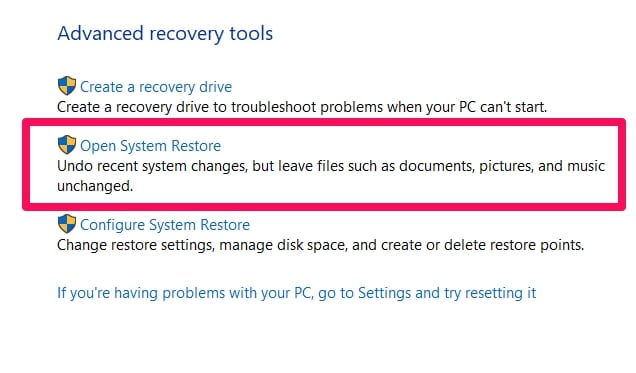Click the Undo recent system changes description
Viewport: 636px width, 373px height.
pyautogui.click(x=331, y=176)
